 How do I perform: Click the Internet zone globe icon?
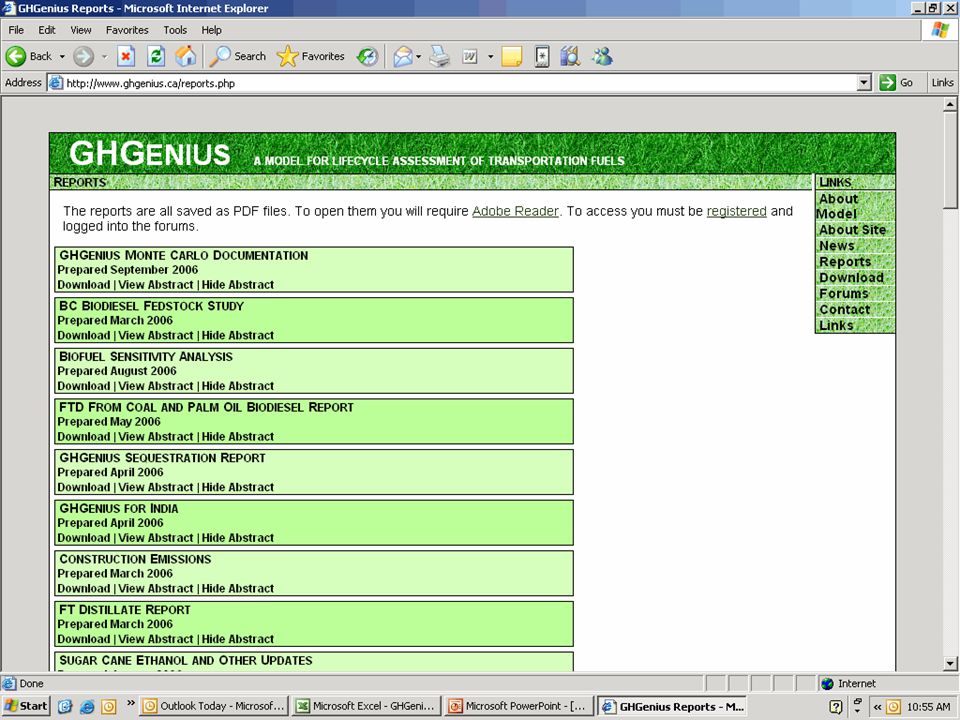[827, 683]
